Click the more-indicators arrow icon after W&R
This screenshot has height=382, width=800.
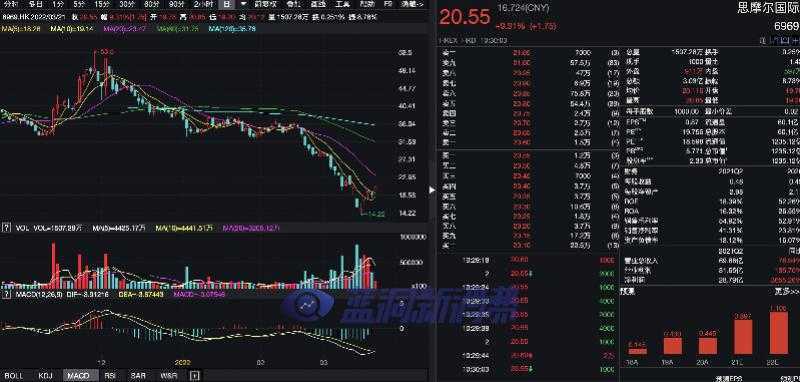(x=194, y=376)
